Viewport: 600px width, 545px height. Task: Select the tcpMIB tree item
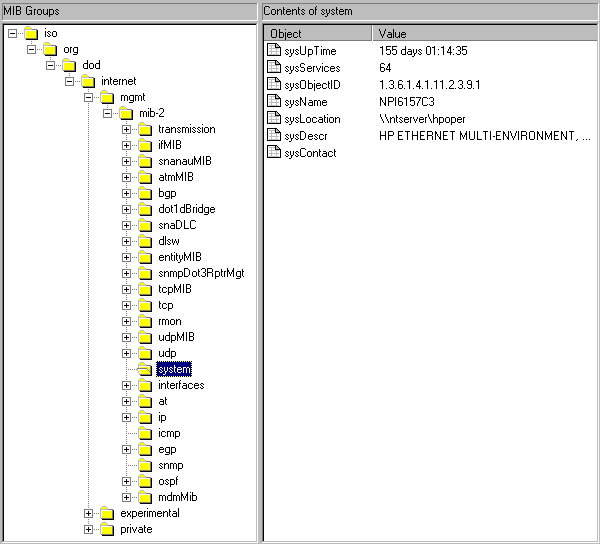[x=175, y=289]
